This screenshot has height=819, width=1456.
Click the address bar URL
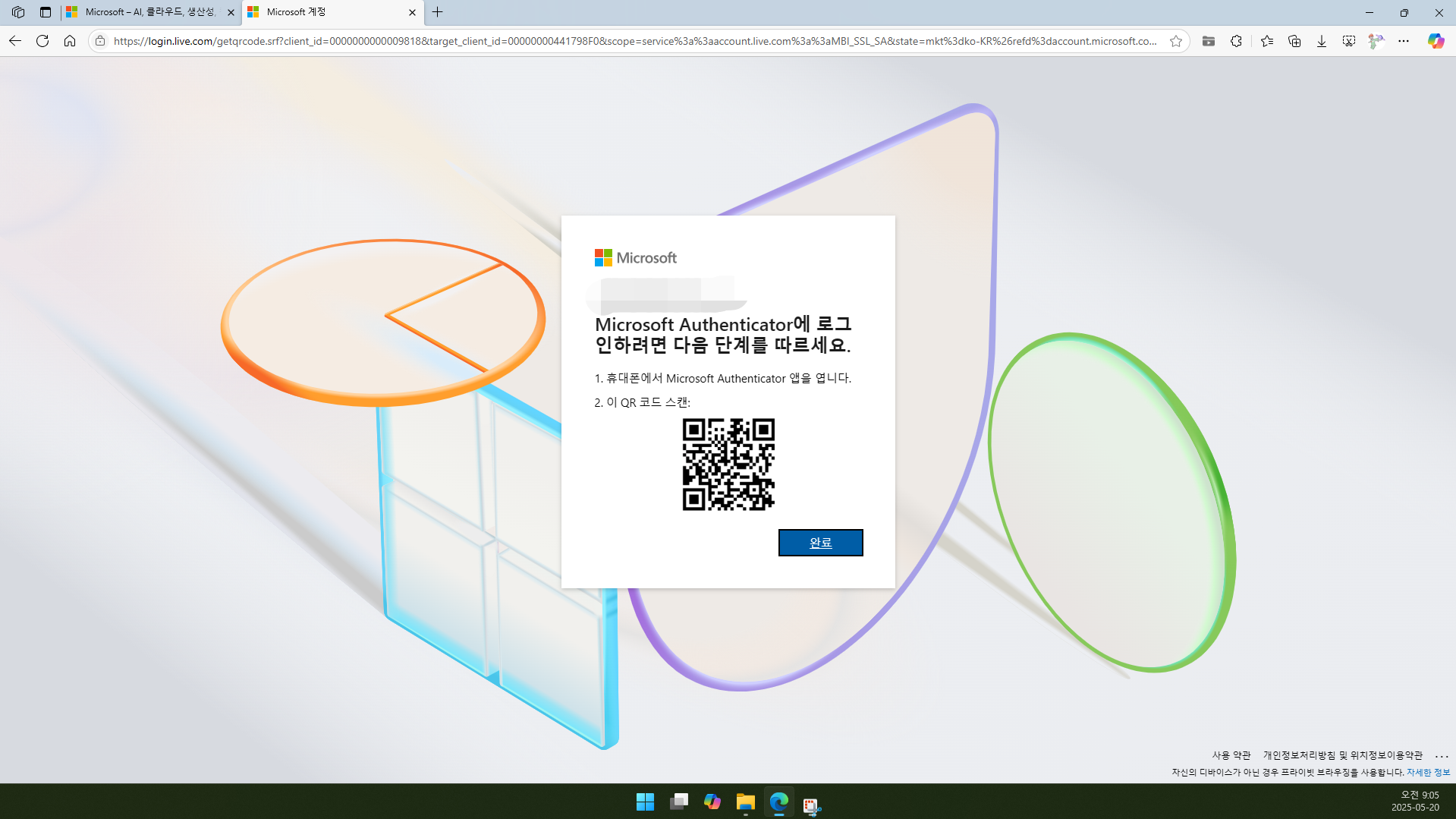point(635,41)
